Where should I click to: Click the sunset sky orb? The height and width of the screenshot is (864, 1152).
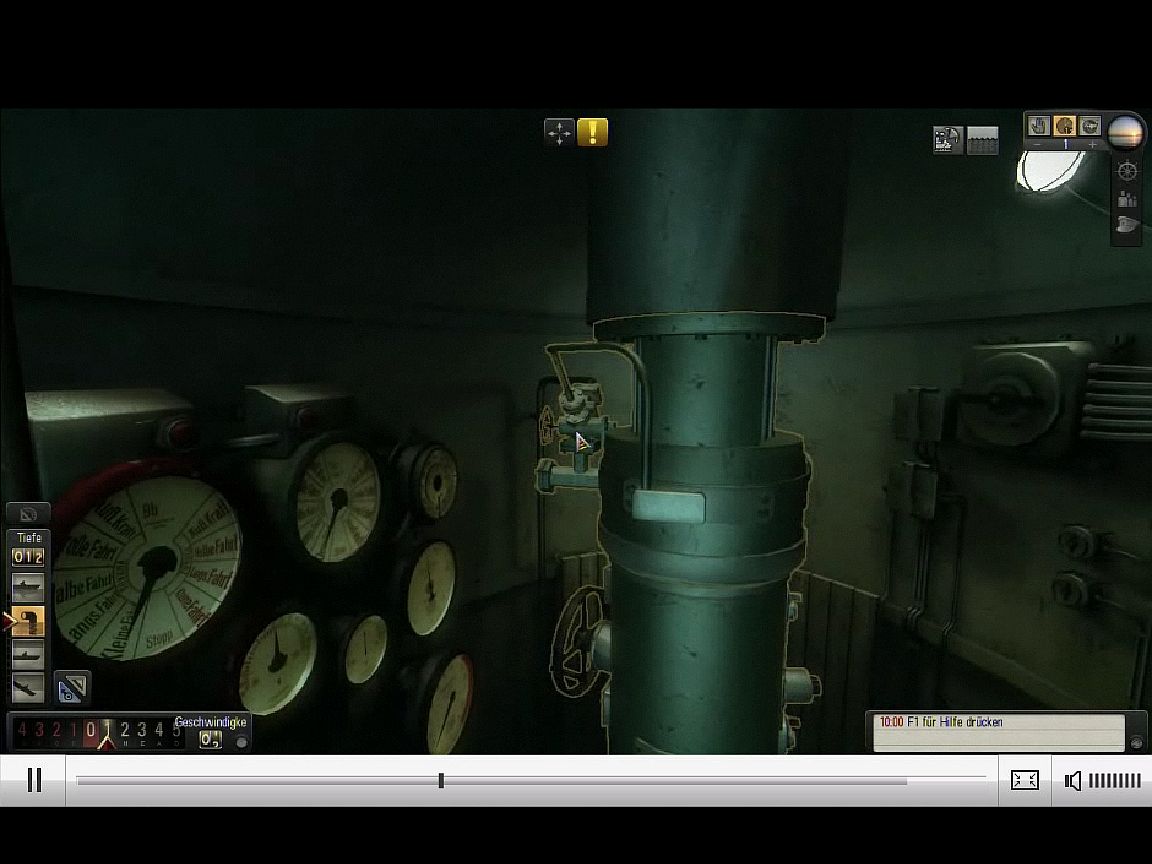(x=1125, y=132)
